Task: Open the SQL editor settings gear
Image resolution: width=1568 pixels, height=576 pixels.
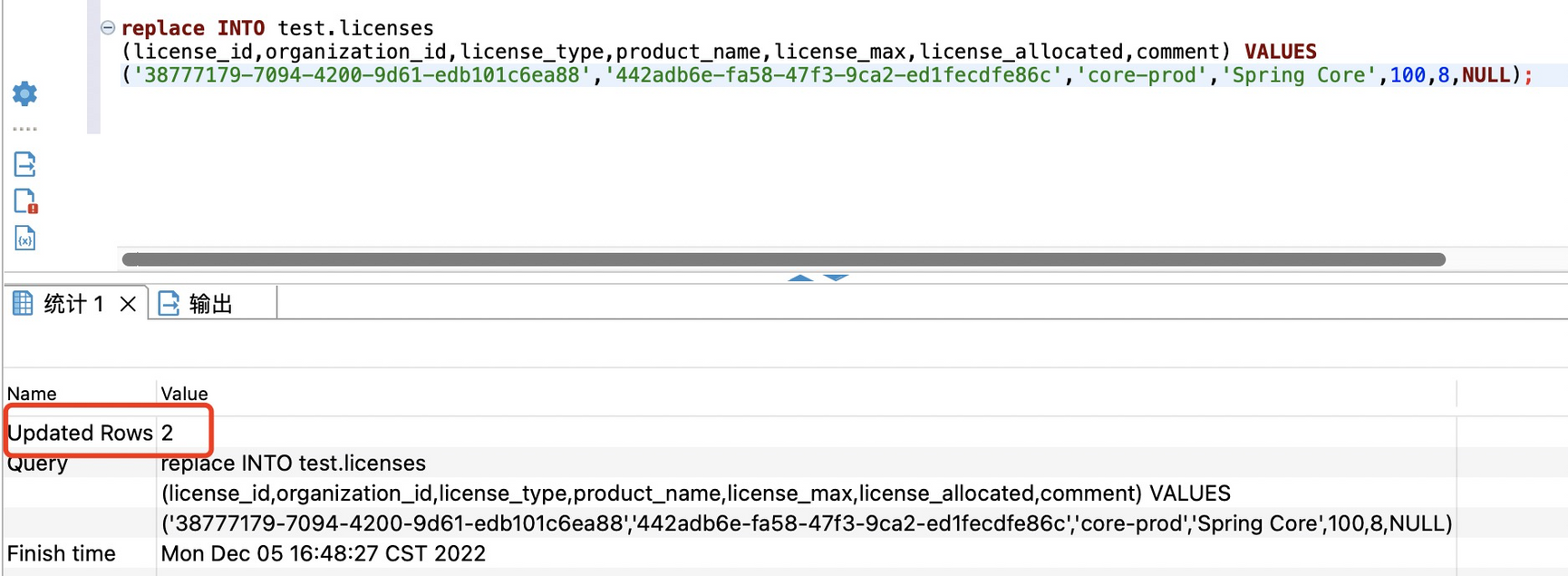Action: coord(24,93)
